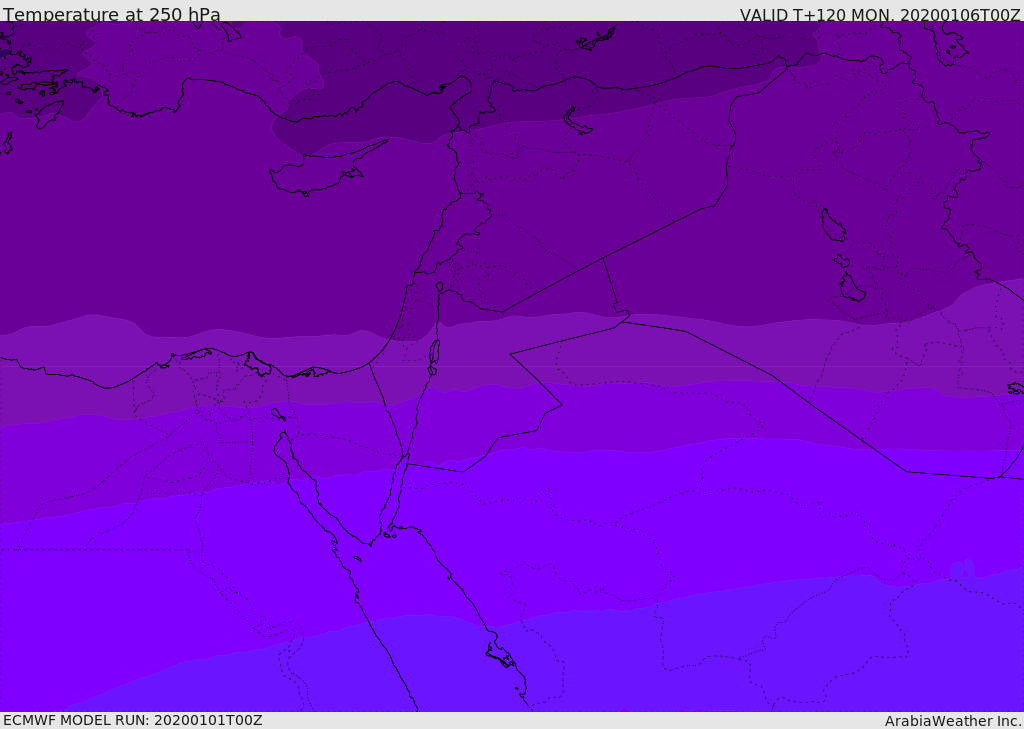This screenshot has width=1024, height=729.
Task: Click the Lake Tharthar outline in Iraq
Action: [832, 226]
